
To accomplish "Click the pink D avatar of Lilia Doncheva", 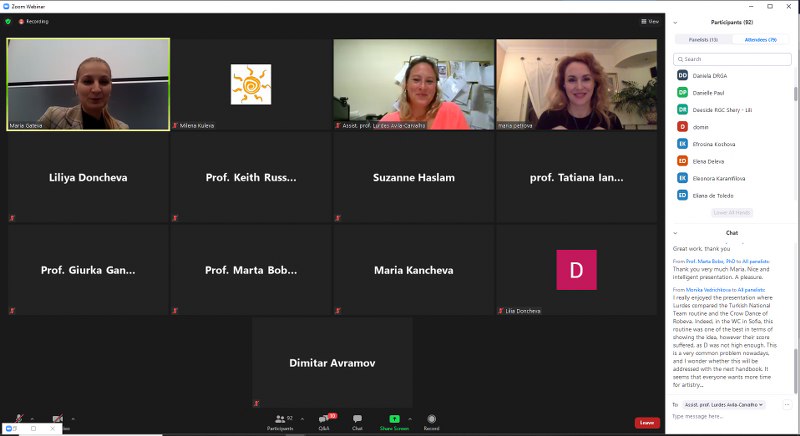I will [577, 270].
